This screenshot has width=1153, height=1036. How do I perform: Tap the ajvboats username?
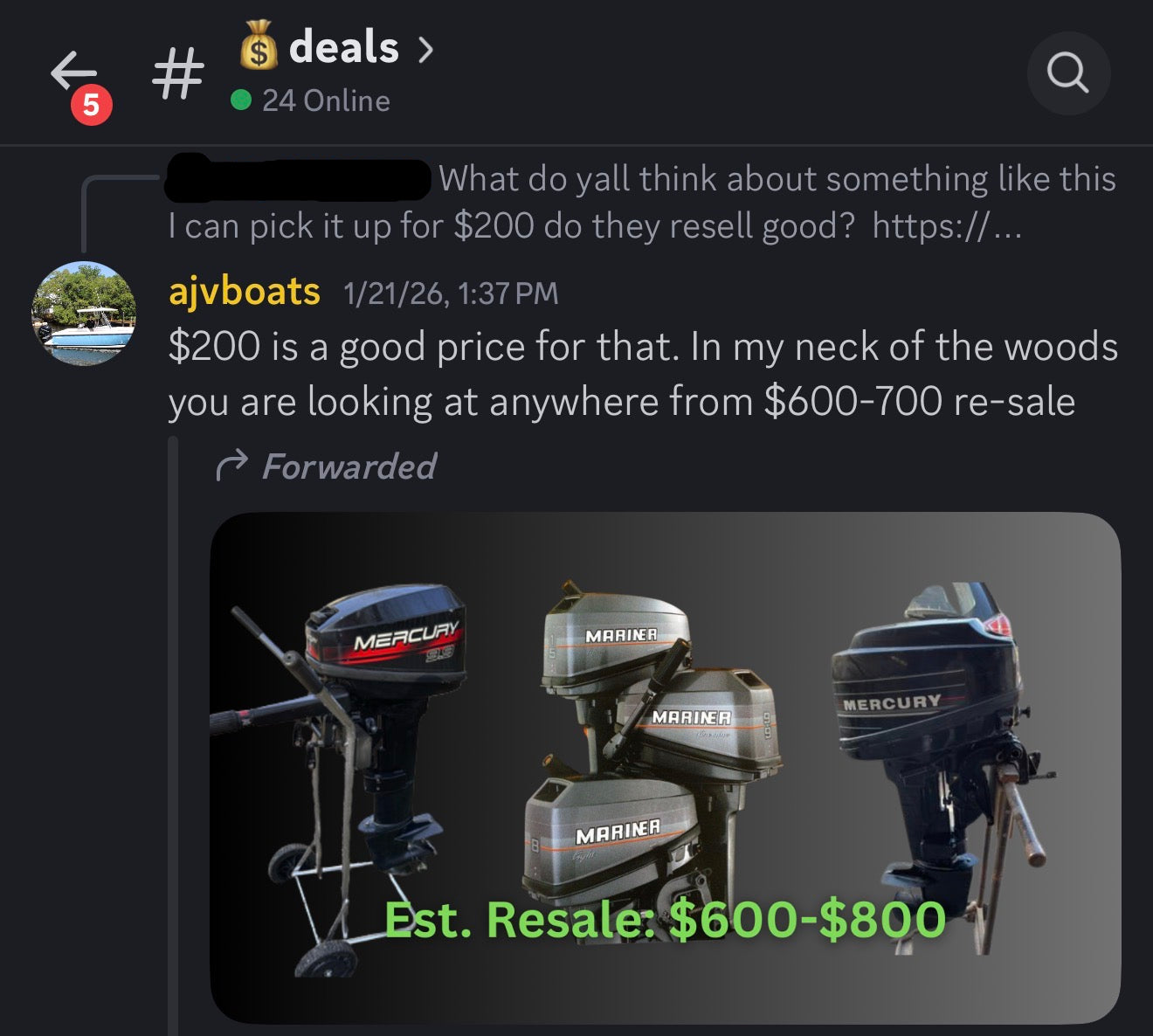[x=245, y=291]
